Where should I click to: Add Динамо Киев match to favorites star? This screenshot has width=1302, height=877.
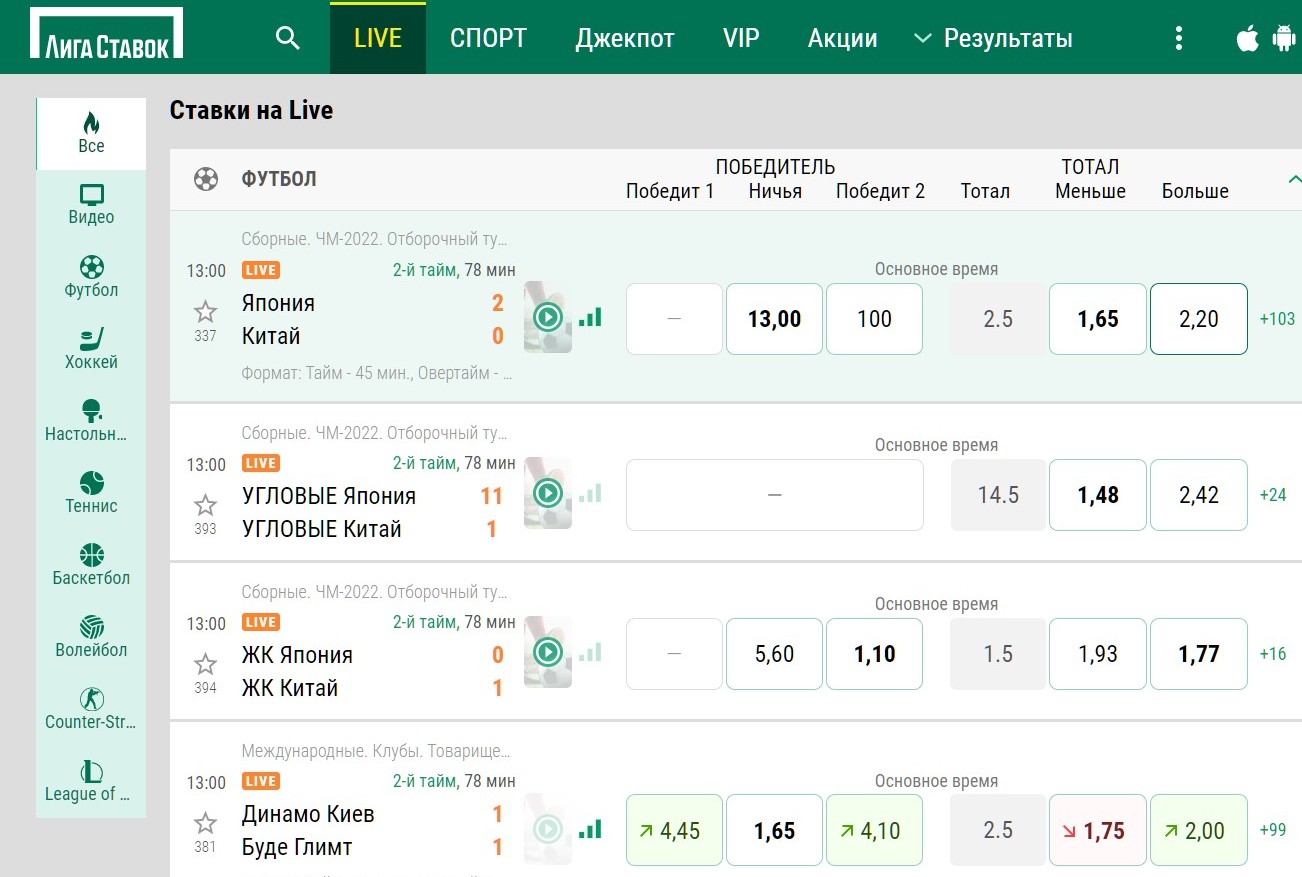pos(205,823)
